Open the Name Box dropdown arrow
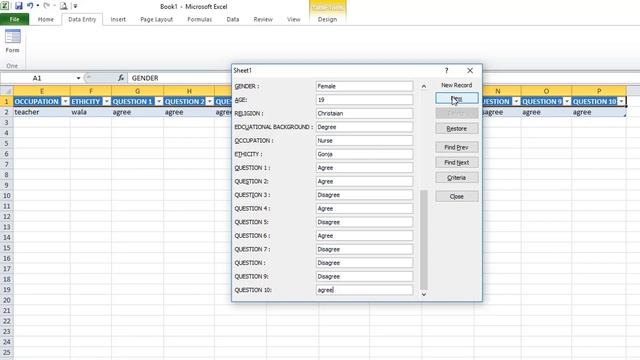 78,78
